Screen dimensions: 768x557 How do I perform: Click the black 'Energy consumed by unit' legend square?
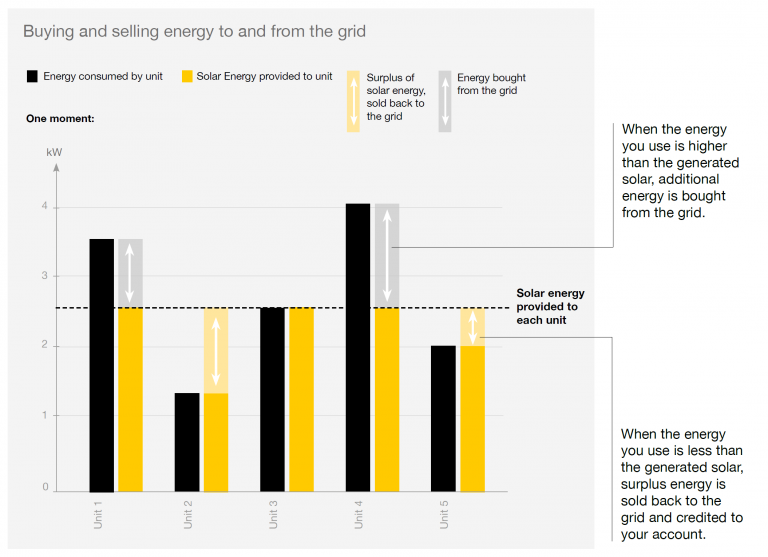coord(32,76)
